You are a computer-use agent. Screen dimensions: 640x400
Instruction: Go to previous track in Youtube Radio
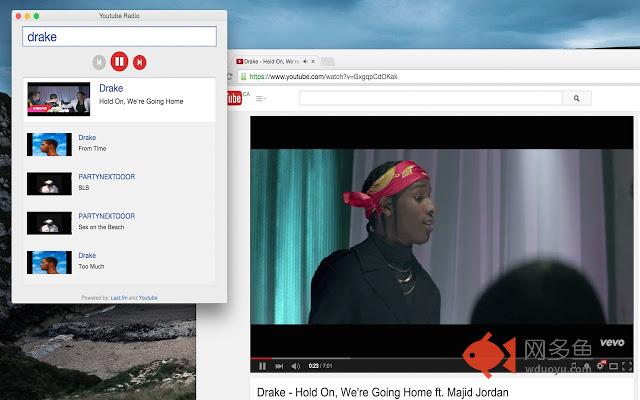point(99,62)
